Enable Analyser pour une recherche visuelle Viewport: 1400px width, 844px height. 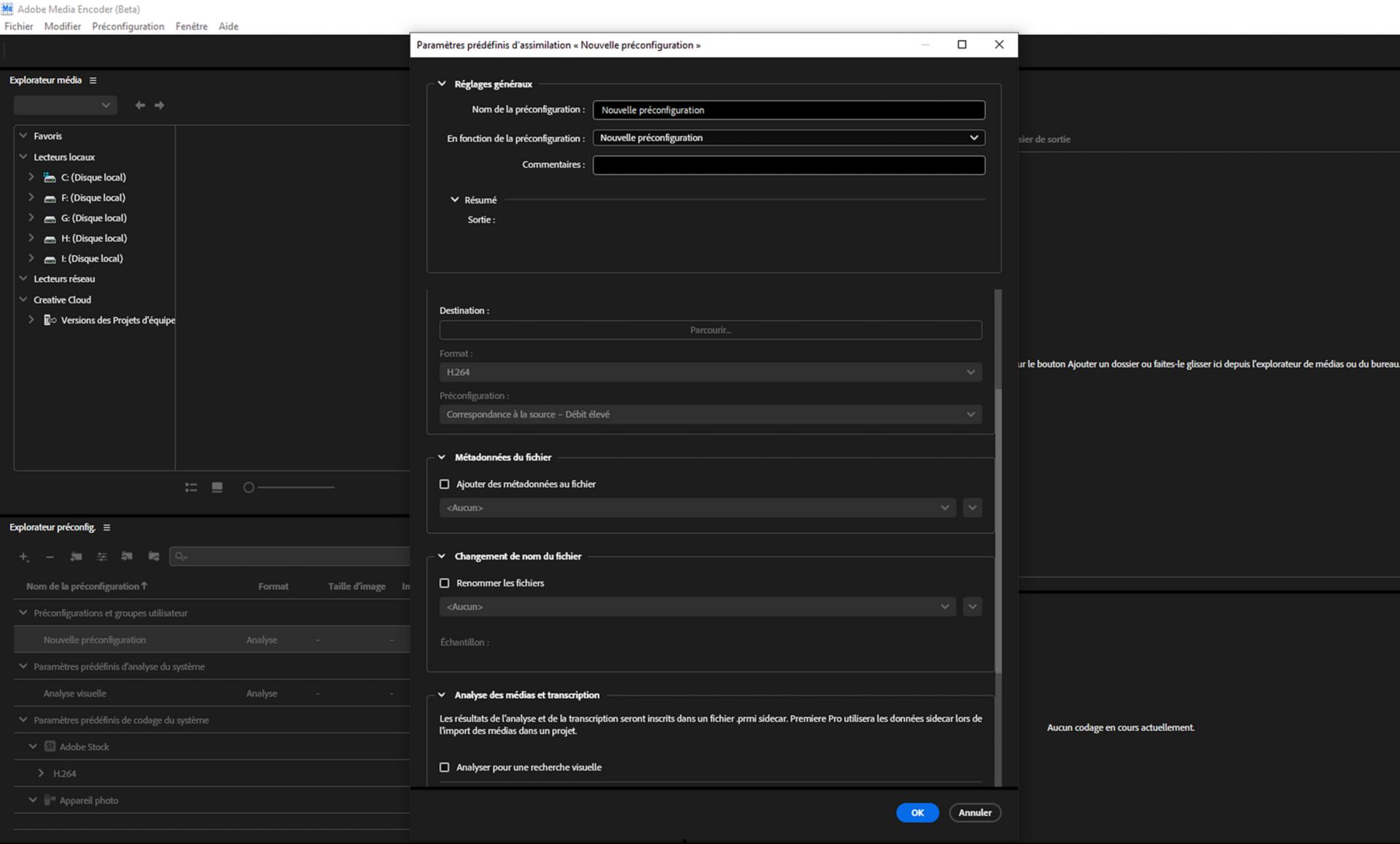pyautogui.click(x=444, y=767)
